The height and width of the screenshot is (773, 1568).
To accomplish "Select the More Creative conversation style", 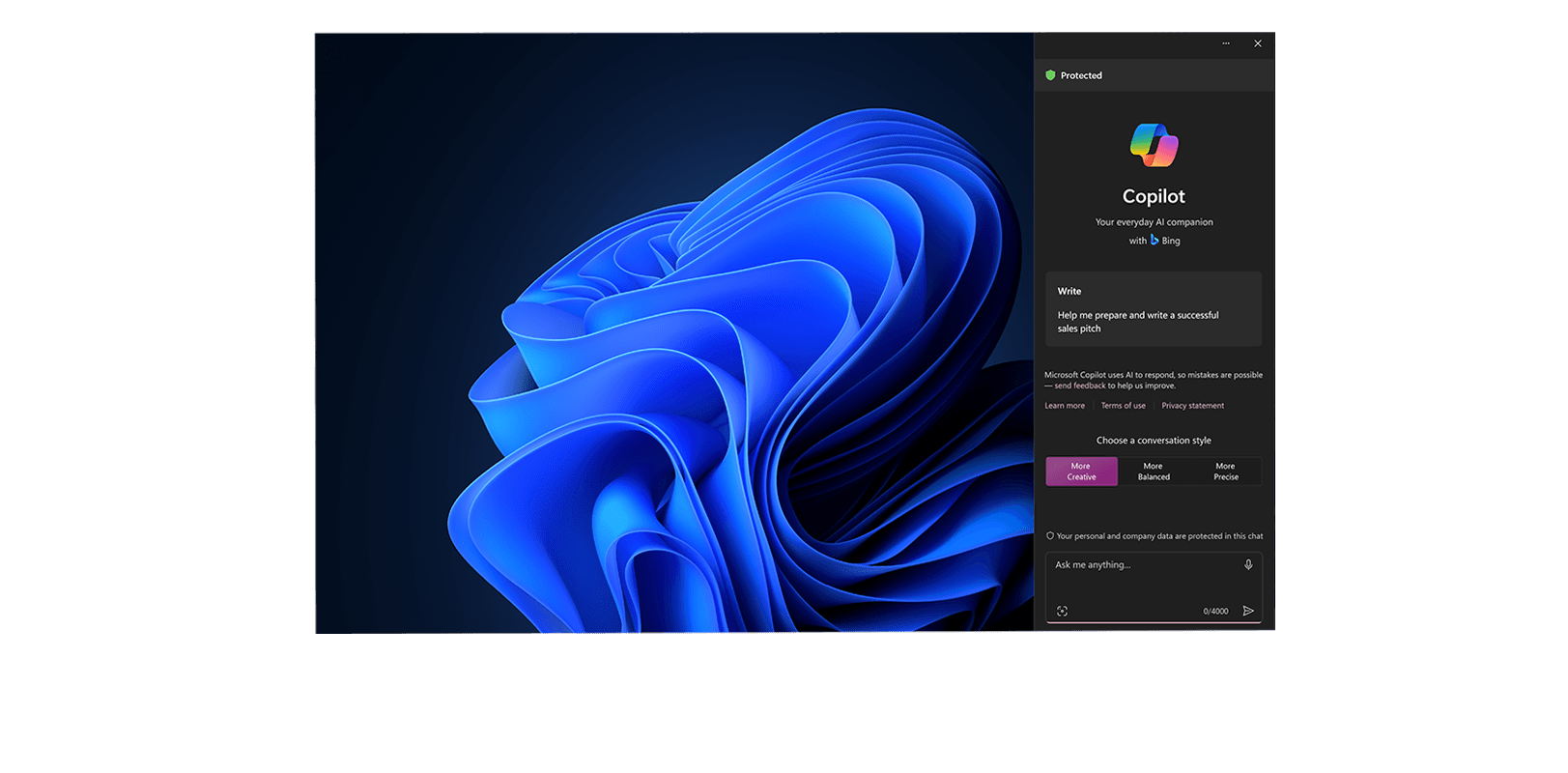I will (x=1081, y=472).
